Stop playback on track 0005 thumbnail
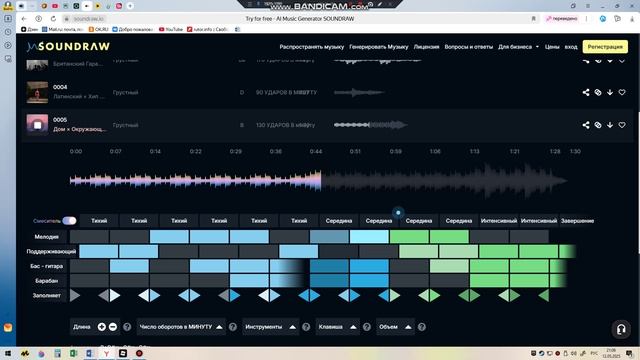Screen dimensions: 640x360 [x=37, y=125]
